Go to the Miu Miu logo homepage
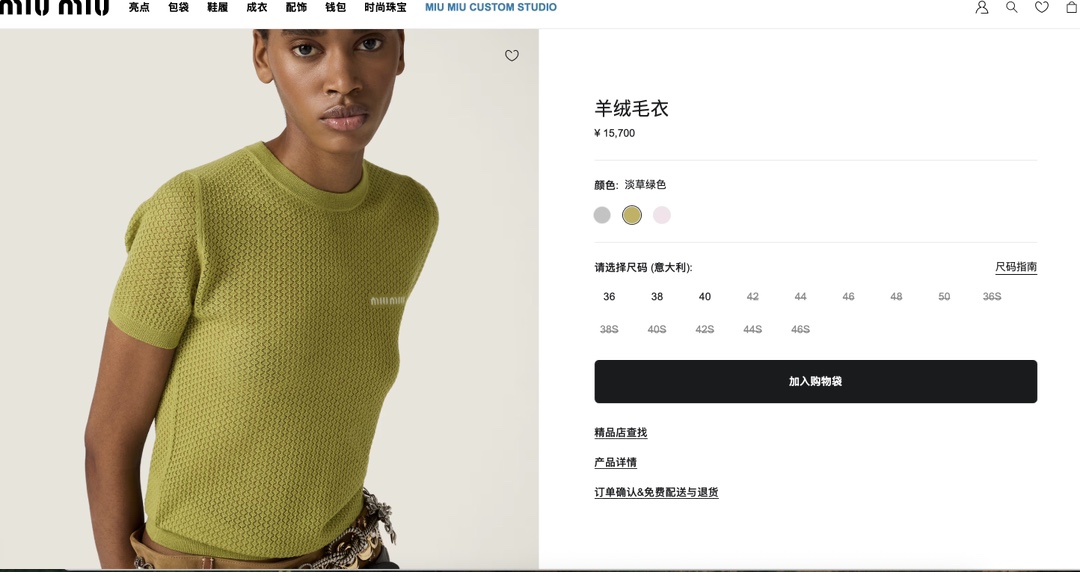Screen dimensions: 1080x572 (x=54, y=7)
